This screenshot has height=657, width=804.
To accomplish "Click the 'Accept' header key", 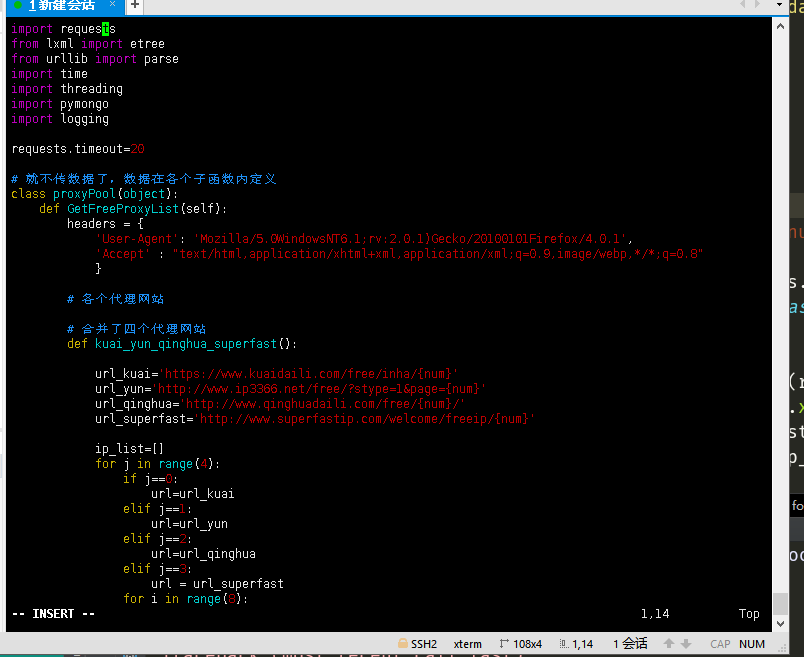I will tap(123, 254).
